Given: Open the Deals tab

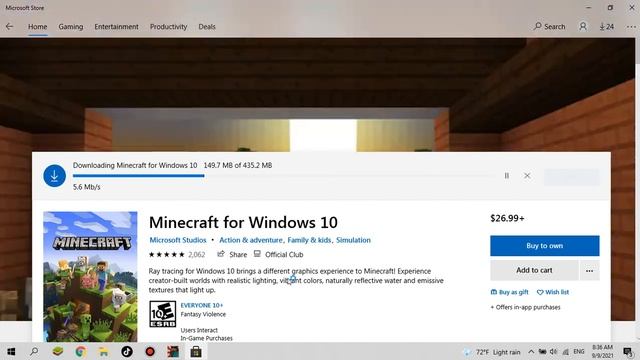Looking at the screenshot, I should pos(207,27).
